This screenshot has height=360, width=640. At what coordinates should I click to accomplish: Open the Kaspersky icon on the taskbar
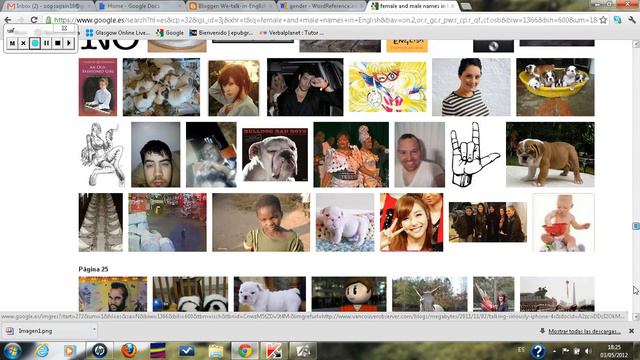click(273, 351)
